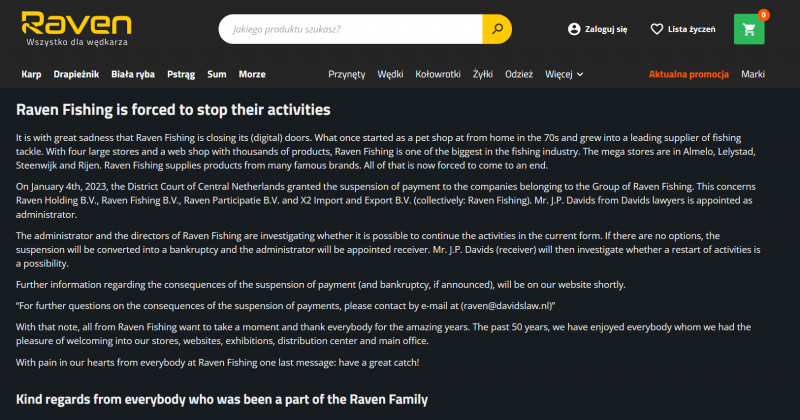The height and width of the screenshot is (420, 800).
Task: Open the Przynęty menu item
Action: (x=347, y=74)
